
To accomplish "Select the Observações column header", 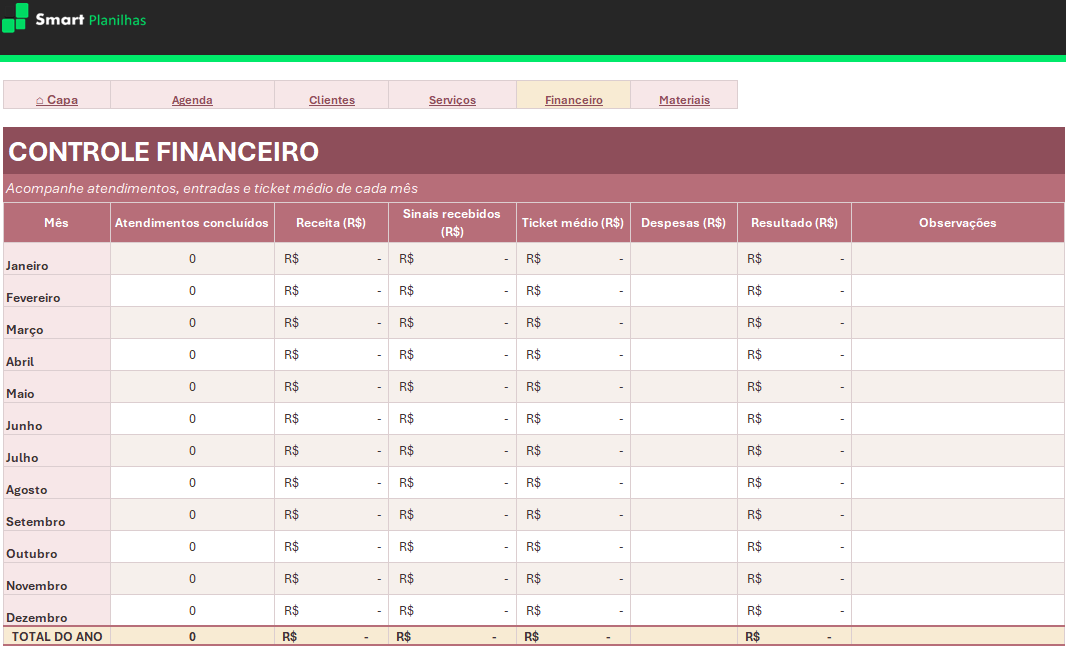I will pyautogui.click(x=957, y=222).
